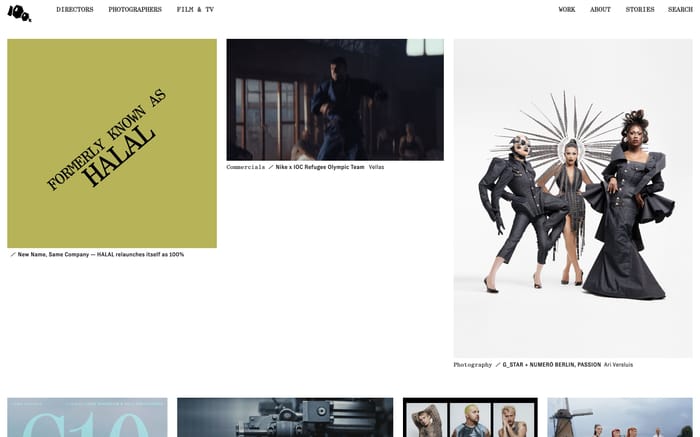Open the light blue magazine cover thumbnail
700x437 pixels.
(x=88, y=417)
